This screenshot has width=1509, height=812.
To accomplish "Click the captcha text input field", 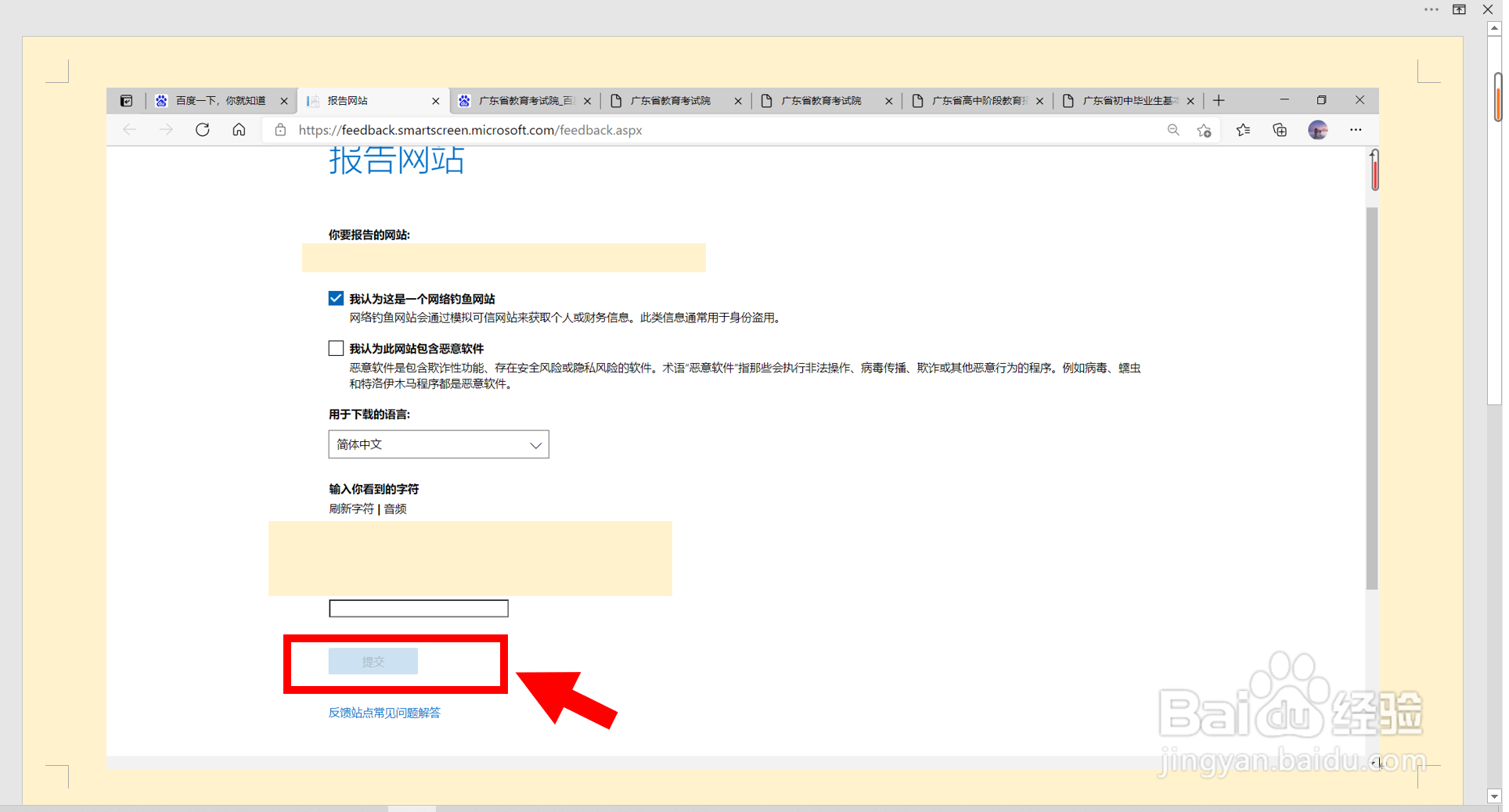I will (418, 608).
